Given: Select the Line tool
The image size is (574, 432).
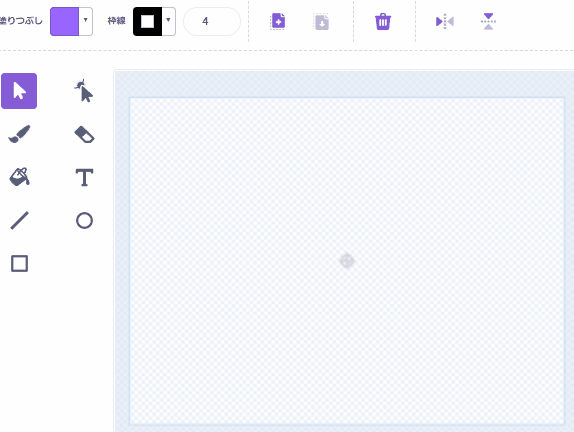Looking at the screenshot, I should [19, 220].
